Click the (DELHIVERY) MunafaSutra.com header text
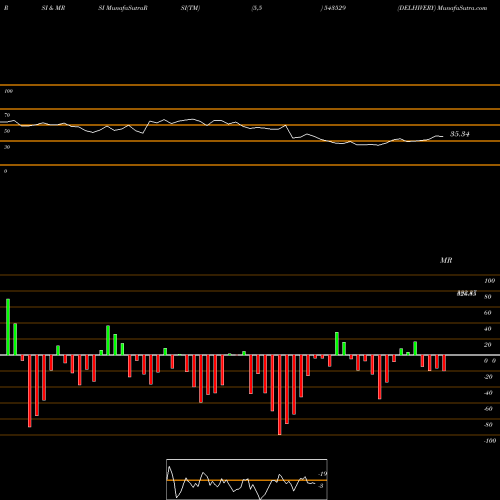Screen dimensions: 500x500 pos(442,8)
